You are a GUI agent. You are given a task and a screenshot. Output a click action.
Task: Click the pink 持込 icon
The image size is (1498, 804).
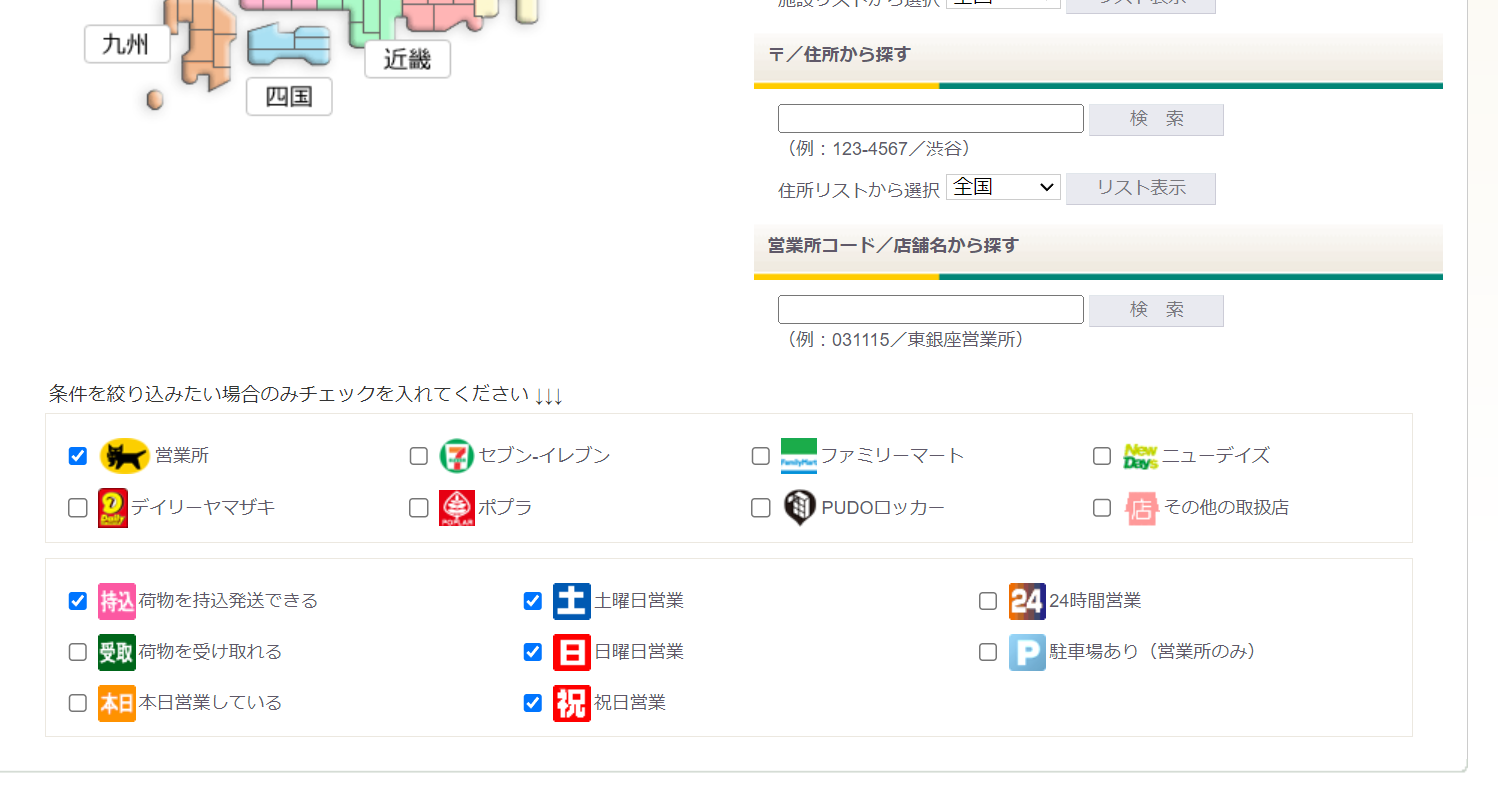pos(116,601)
